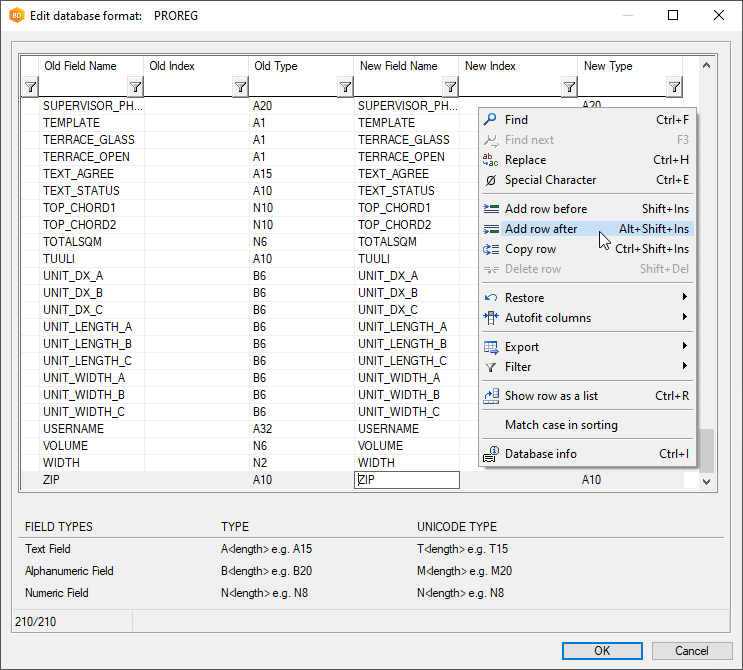743x670 pixels.
Task: Click the ZIP New Field Name edit cell
Action: click(x=407, y=480)
